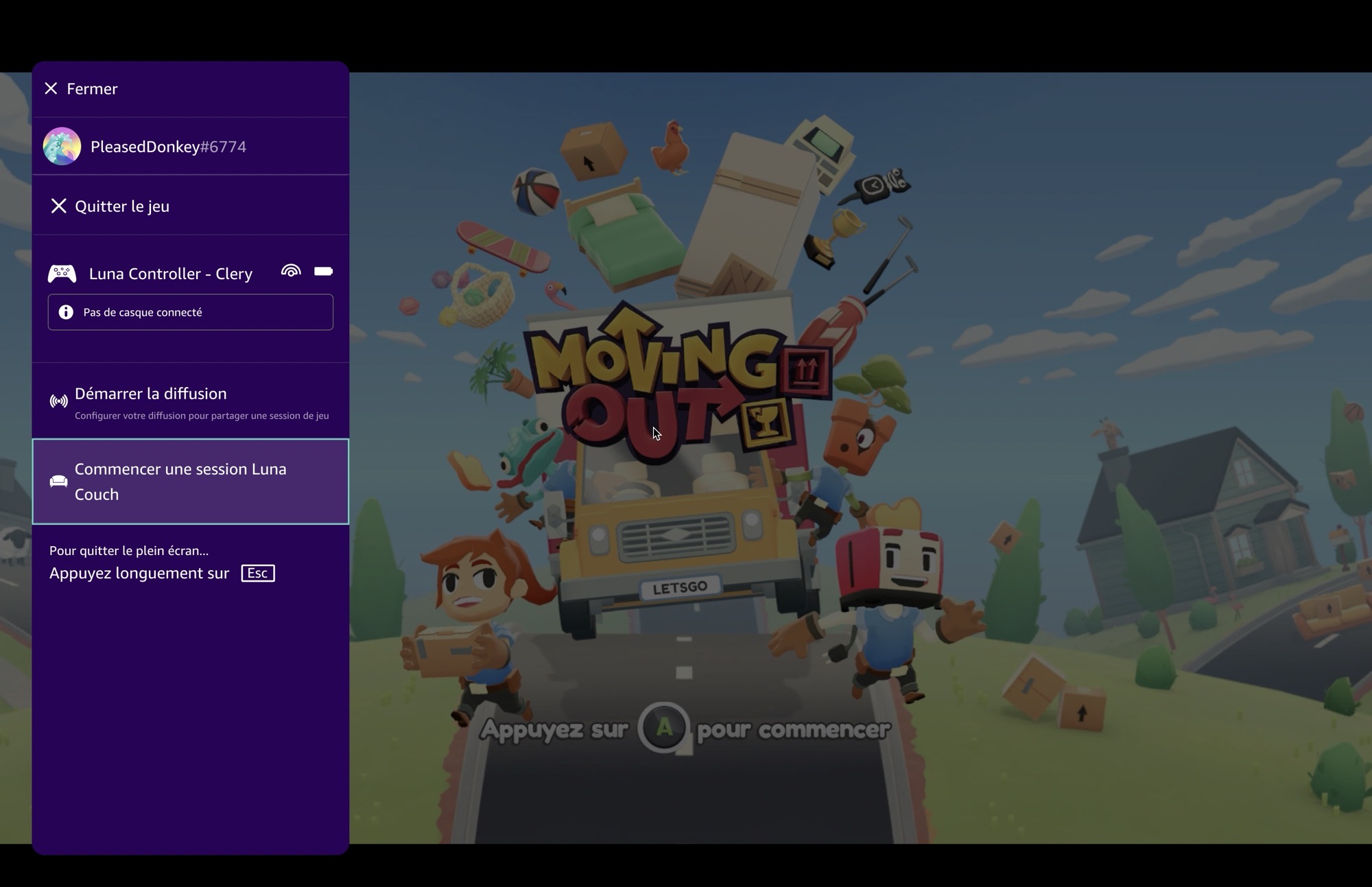Click the gamepad icon beside Luna Controller

62,272
